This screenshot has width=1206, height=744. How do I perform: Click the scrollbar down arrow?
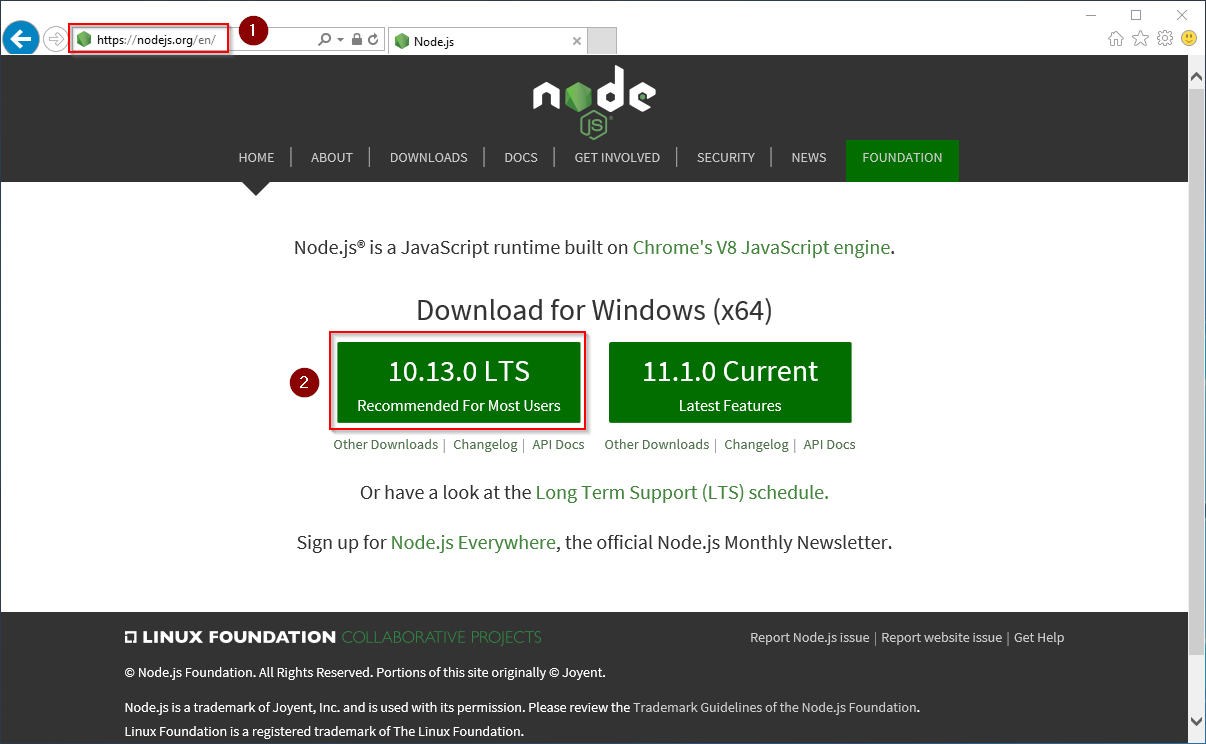pos(1196,720)
